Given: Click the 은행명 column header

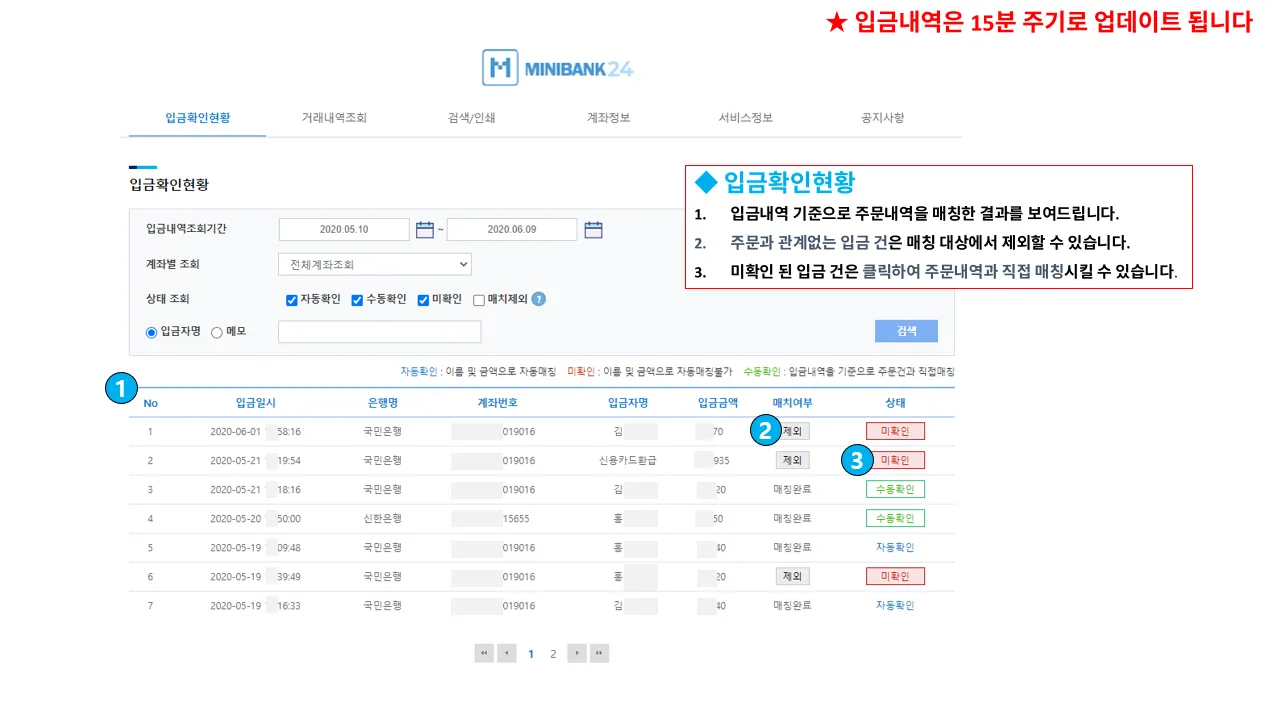Looking at the screenshot, I should pos(382,403).
